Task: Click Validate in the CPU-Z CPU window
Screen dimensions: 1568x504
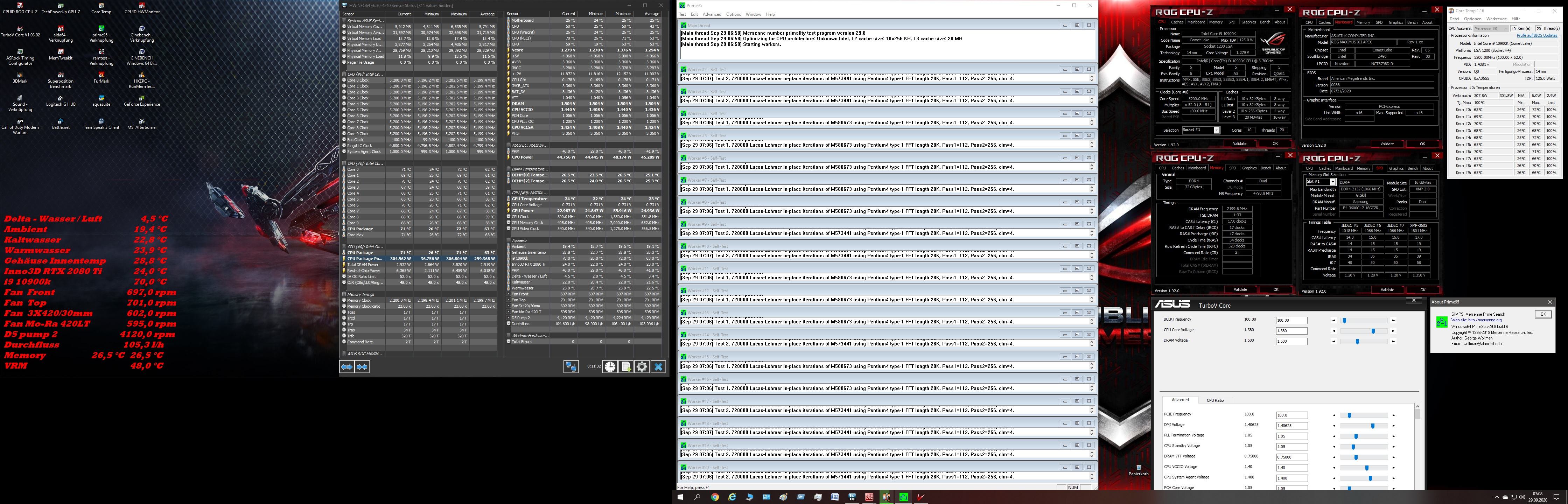Action: pyautogui.click(x=1239, y=143)
